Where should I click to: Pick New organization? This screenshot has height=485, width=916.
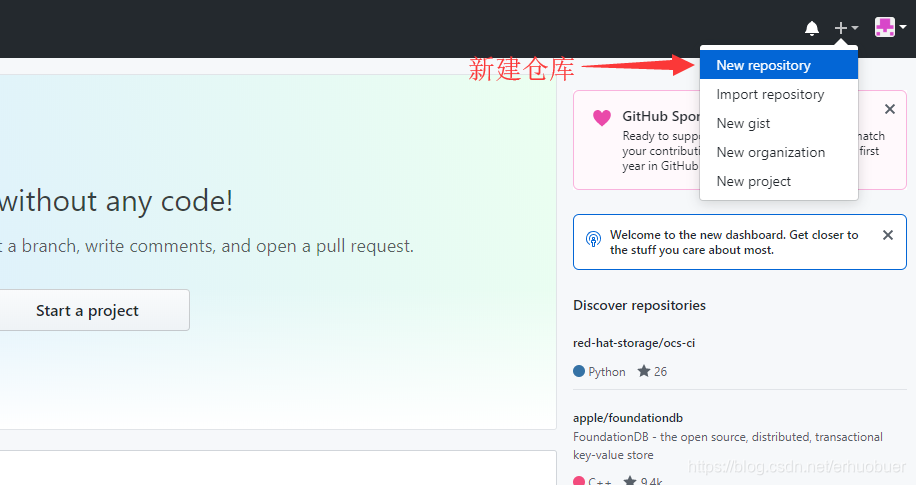(779, 153)
